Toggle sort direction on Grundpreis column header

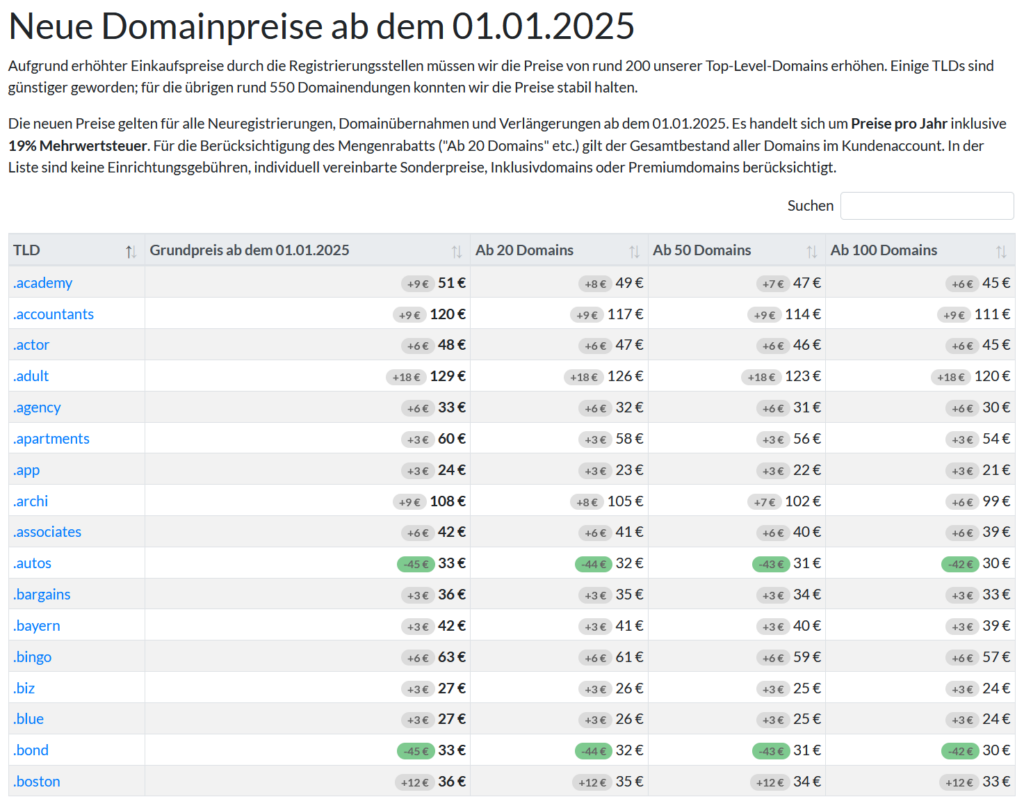[456, 251]
